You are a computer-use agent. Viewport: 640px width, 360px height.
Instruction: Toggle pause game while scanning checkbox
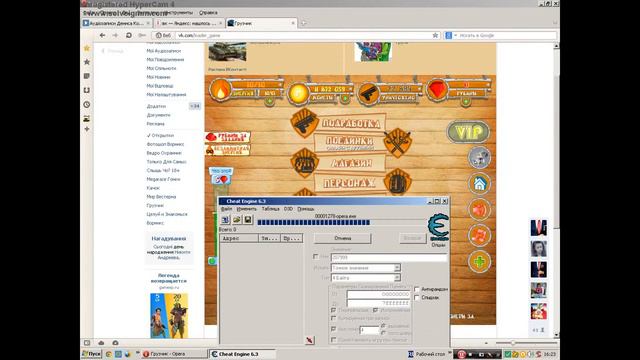coord(334,340)
